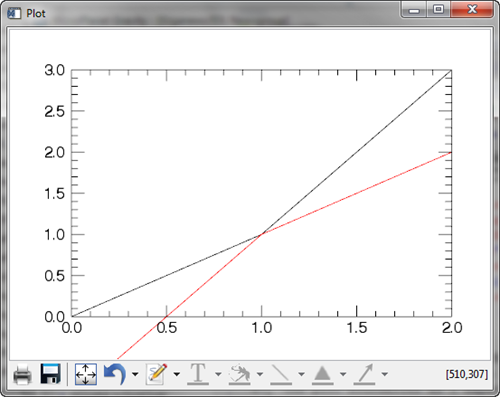Click the intersection point of both lines

[262, 234]
